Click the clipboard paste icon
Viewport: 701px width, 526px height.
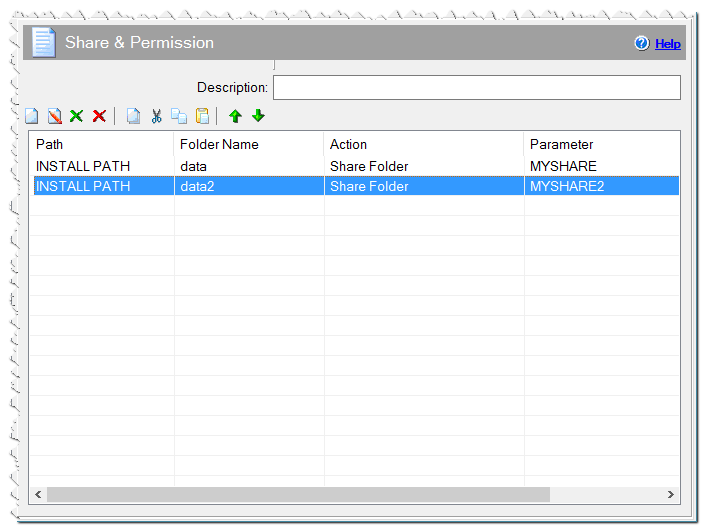coord(203,116)
